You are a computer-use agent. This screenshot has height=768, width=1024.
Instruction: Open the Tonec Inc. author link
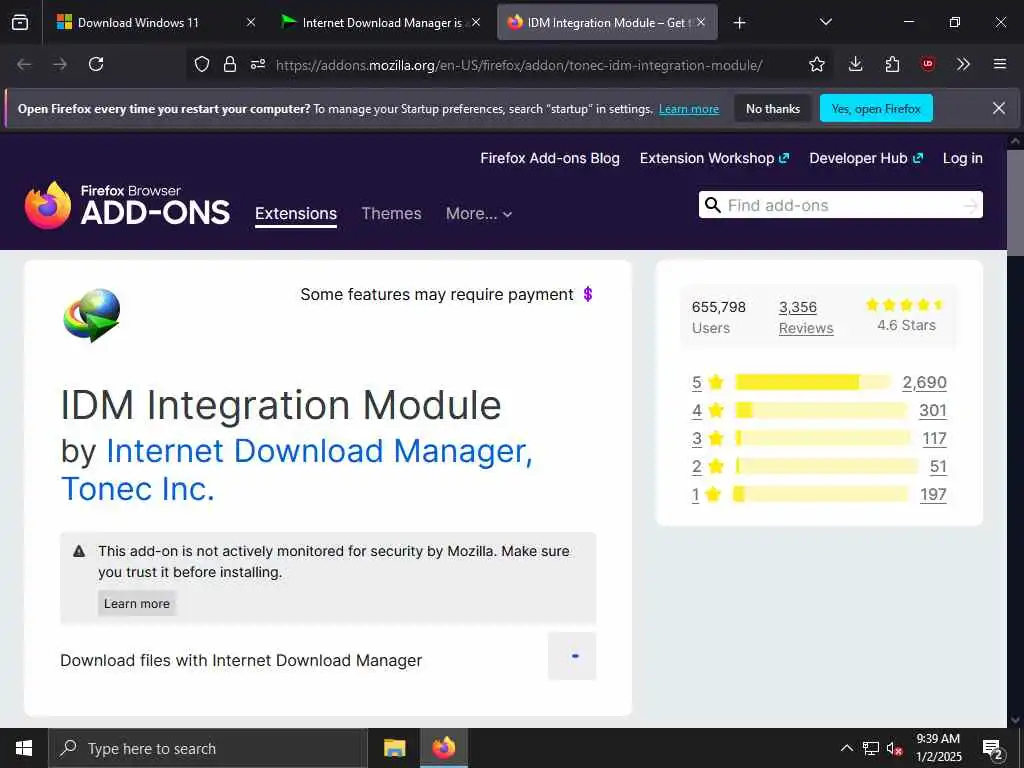pos(138,489)
